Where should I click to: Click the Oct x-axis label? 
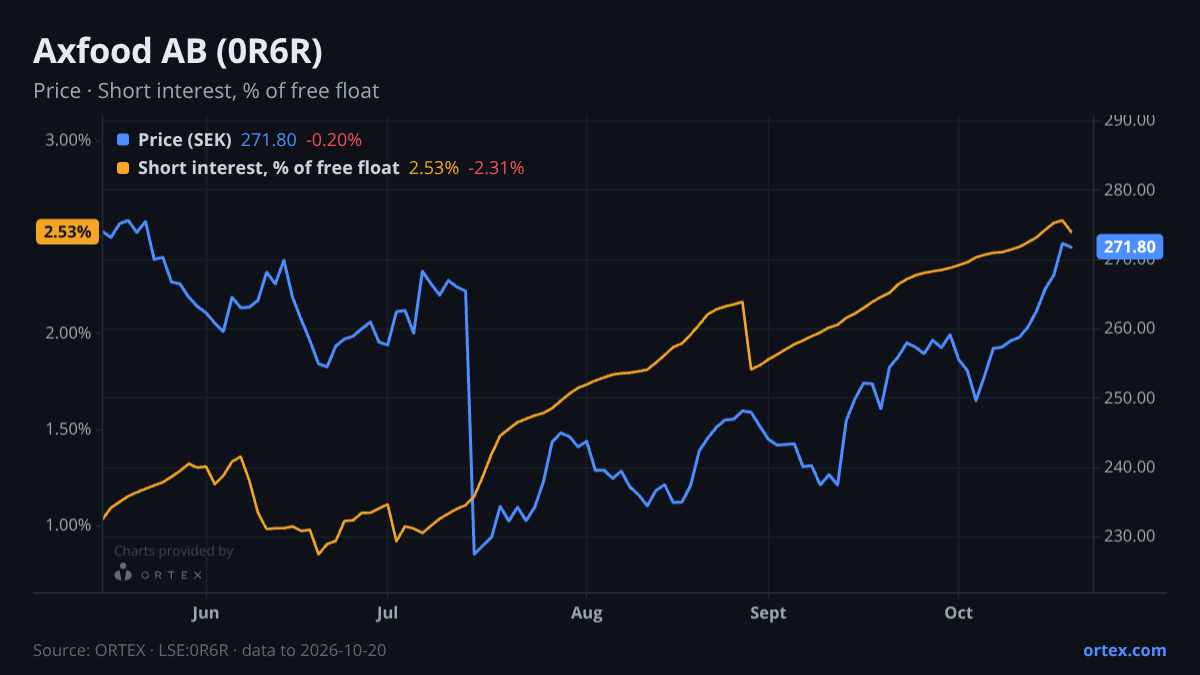click(x=959, y=613)
